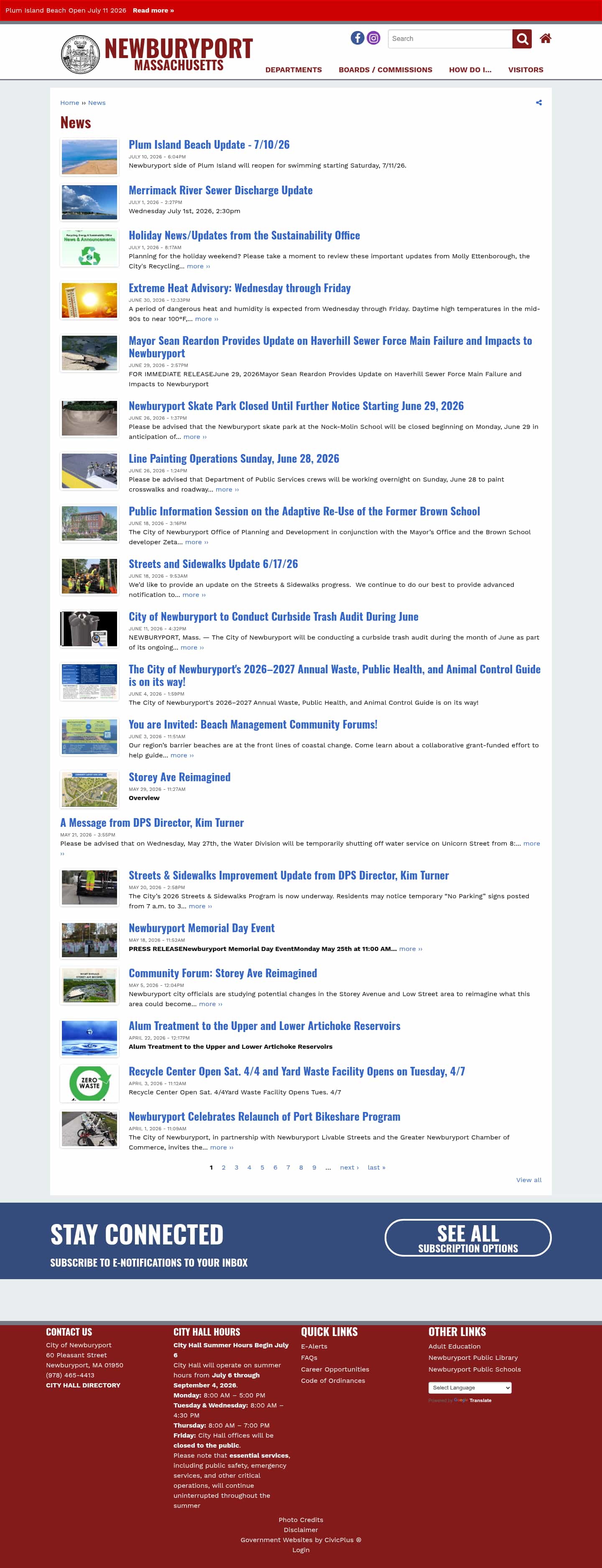
Task: Click the Newburyport city seal logo
Action: point(80,54)
